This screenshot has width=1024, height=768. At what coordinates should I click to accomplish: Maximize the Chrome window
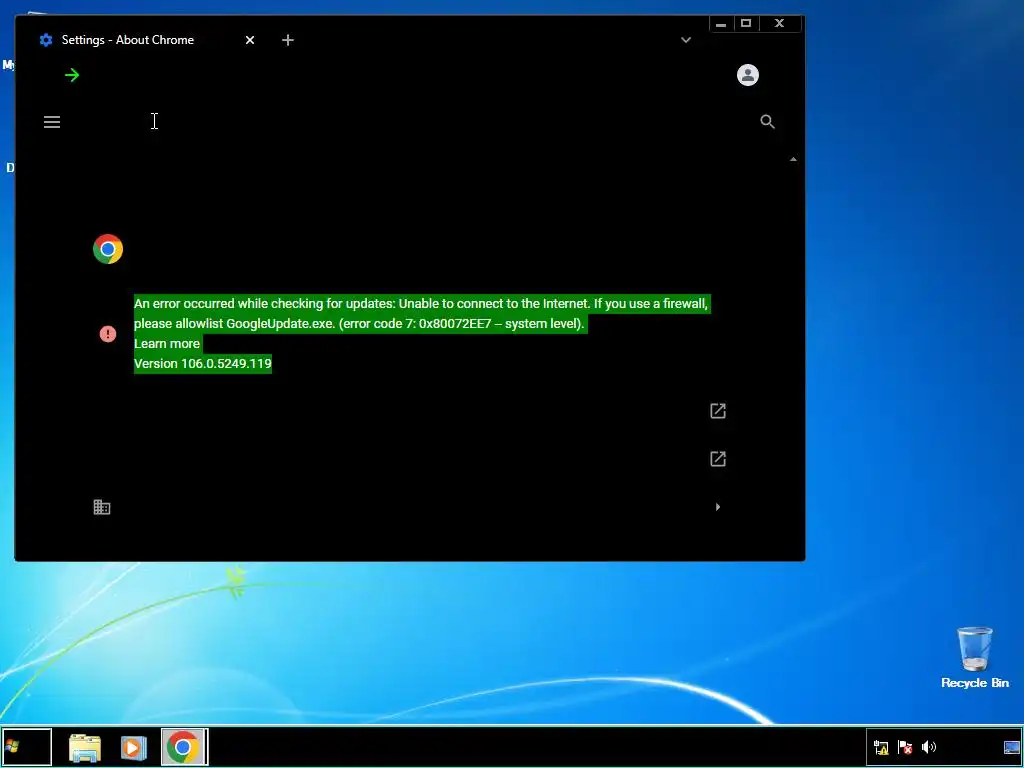tap(746, 24)
